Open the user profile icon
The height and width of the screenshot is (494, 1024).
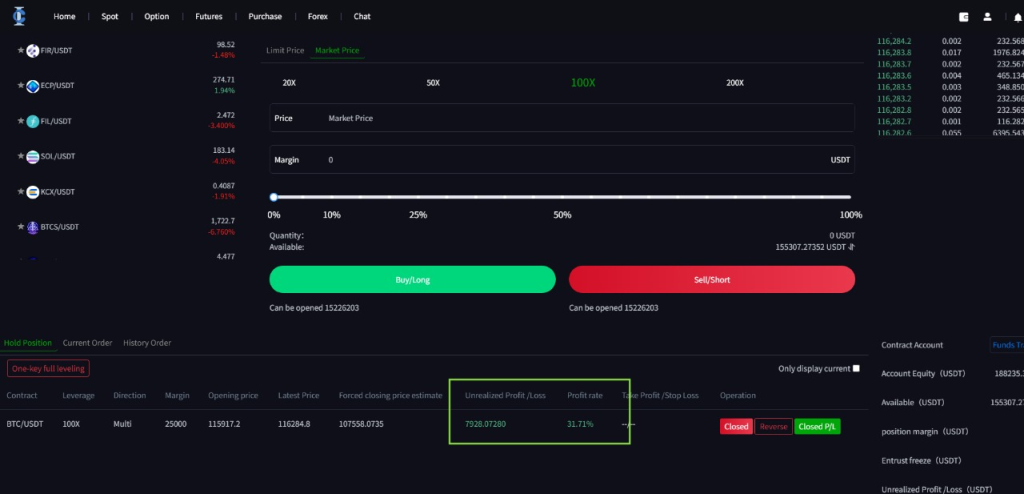tap(988, 17)
